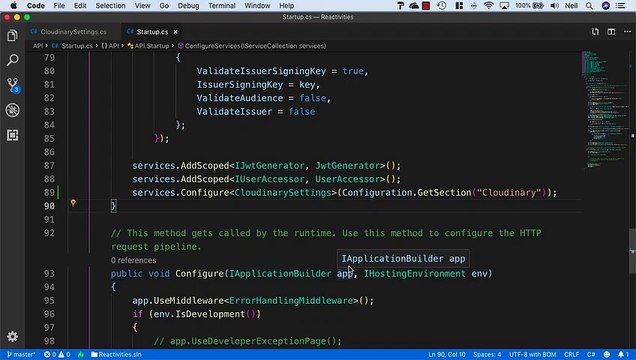
Task: Click the API.Startup class breadcrumb
Action: [x=148, y=46]
